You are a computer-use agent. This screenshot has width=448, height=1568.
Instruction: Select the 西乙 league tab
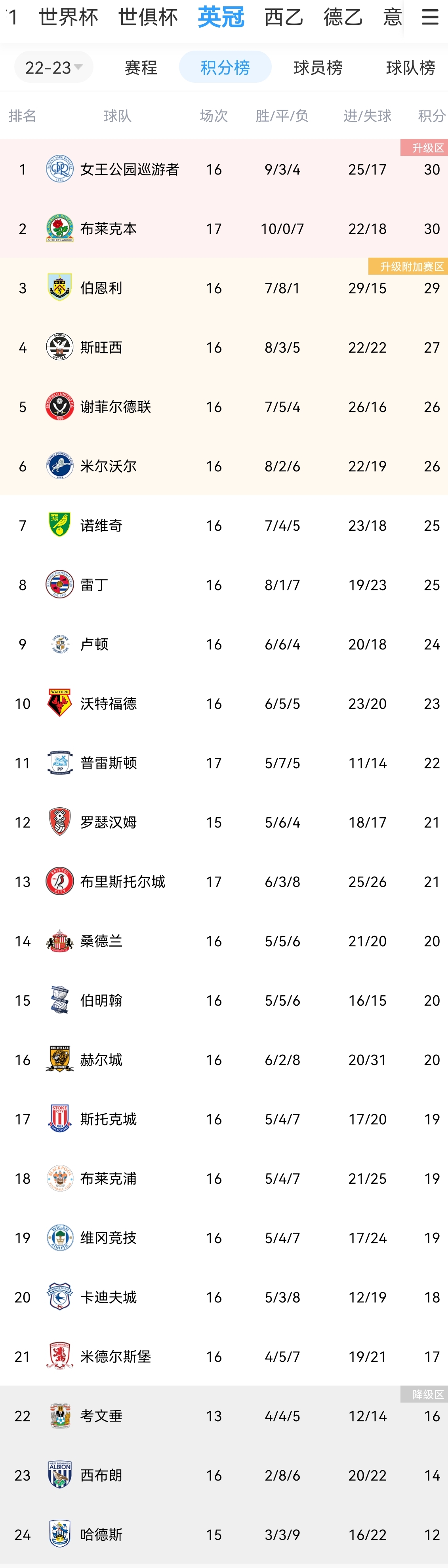(284, 17)
